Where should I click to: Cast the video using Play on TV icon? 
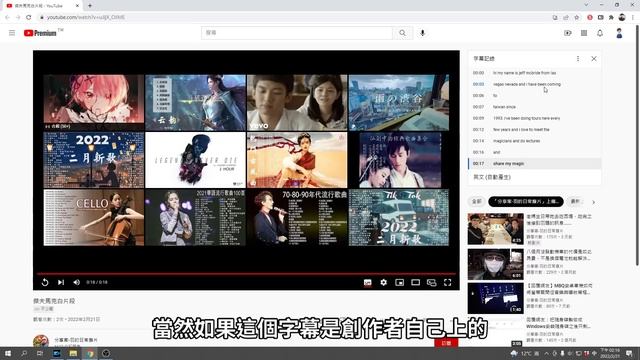tap(431, 282)
